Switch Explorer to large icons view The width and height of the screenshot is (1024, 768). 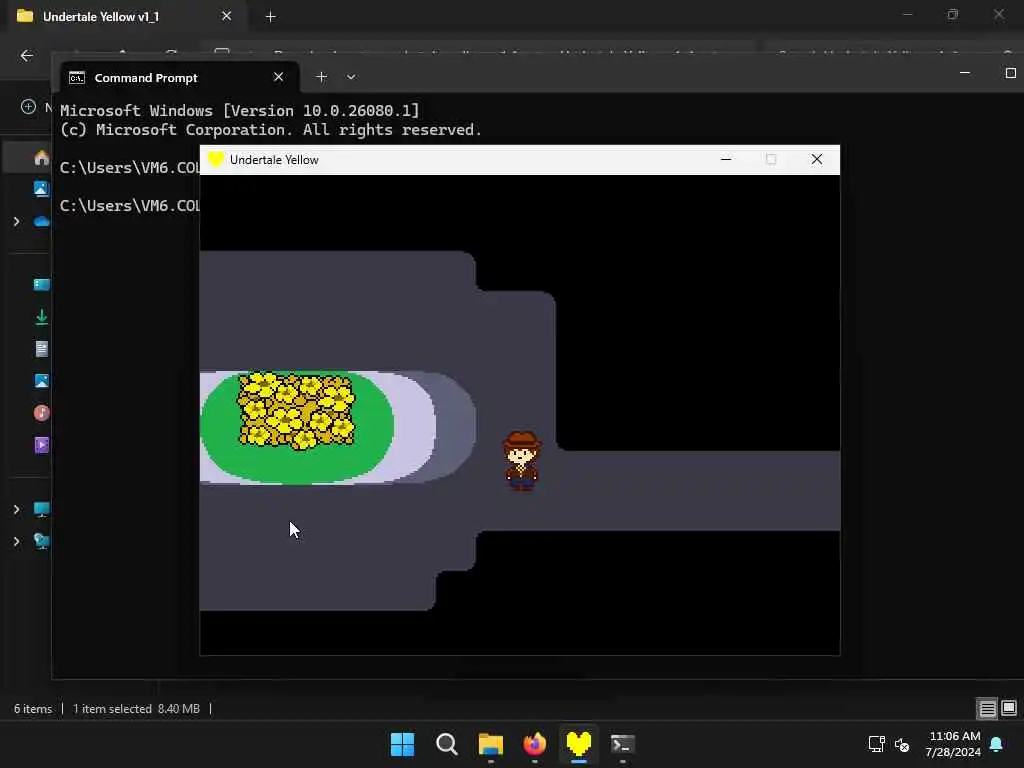pos(1009,708)
